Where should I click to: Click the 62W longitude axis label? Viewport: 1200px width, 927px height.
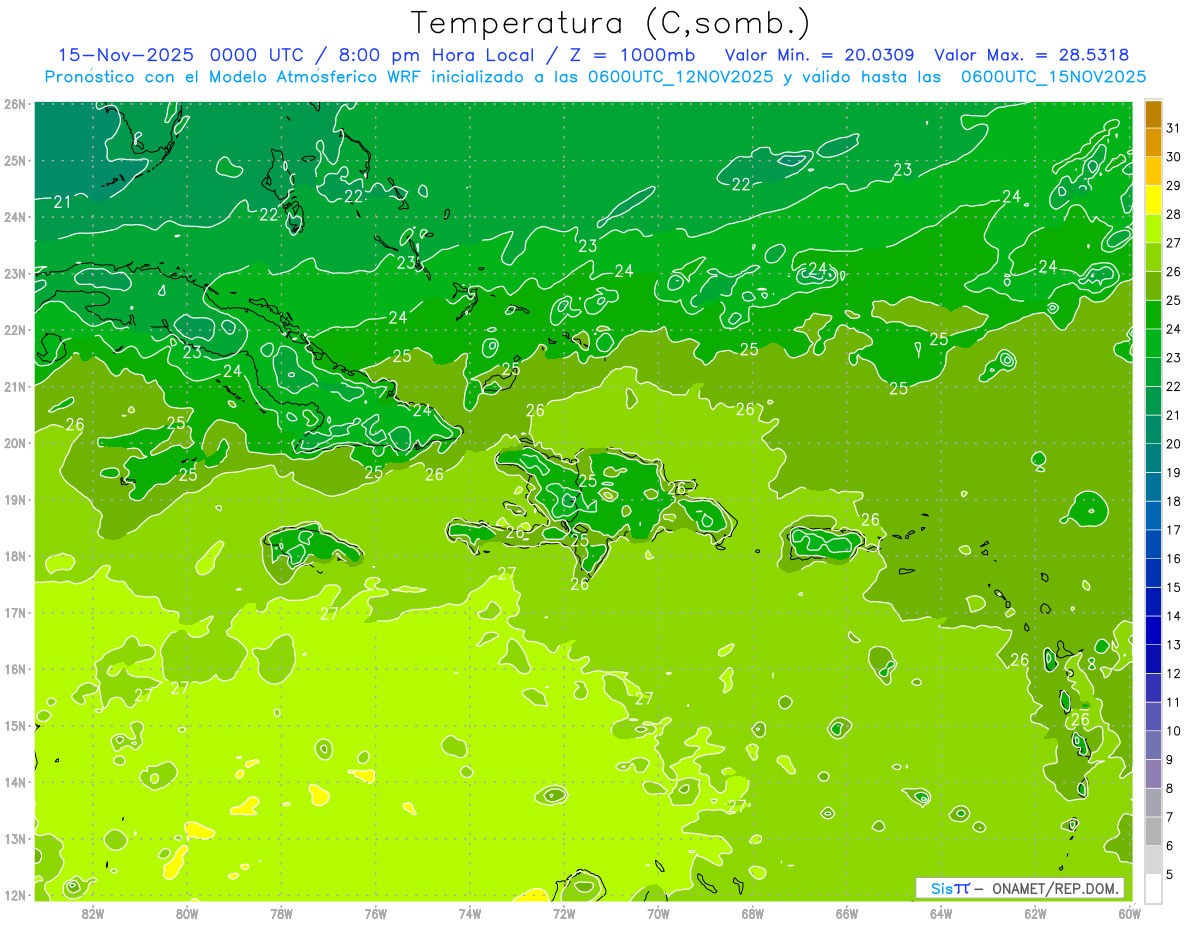pyautogui.click(x=1035, y=913)
